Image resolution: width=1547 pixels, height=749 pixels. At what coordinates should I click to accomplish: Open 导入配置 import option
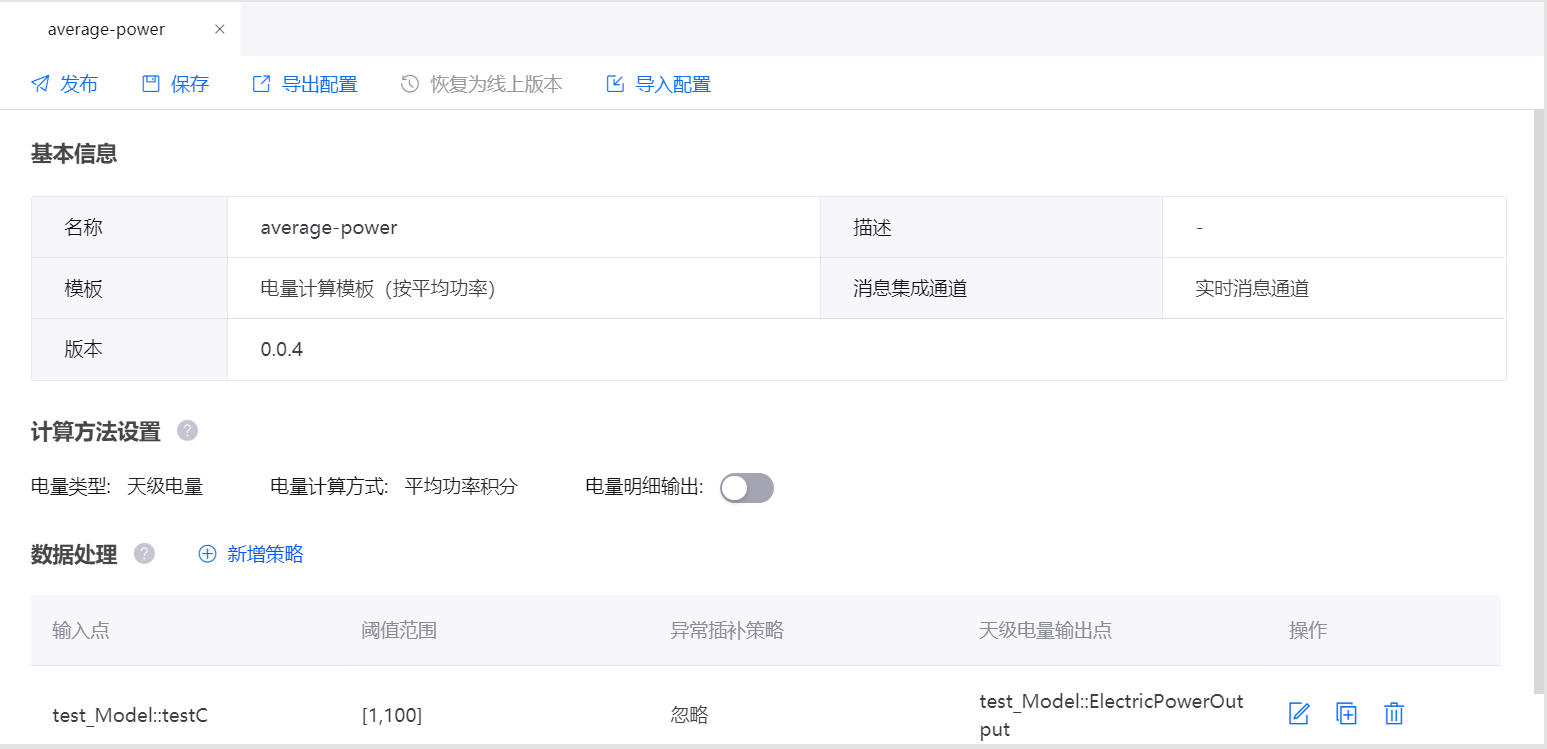coord(659,84)
